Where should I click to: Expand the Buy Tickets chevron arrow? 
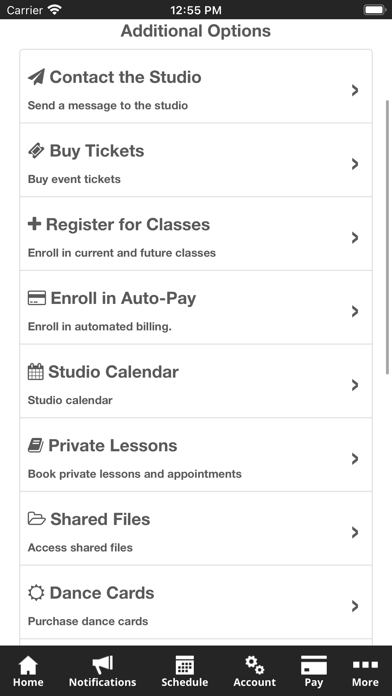pos(355,164)
